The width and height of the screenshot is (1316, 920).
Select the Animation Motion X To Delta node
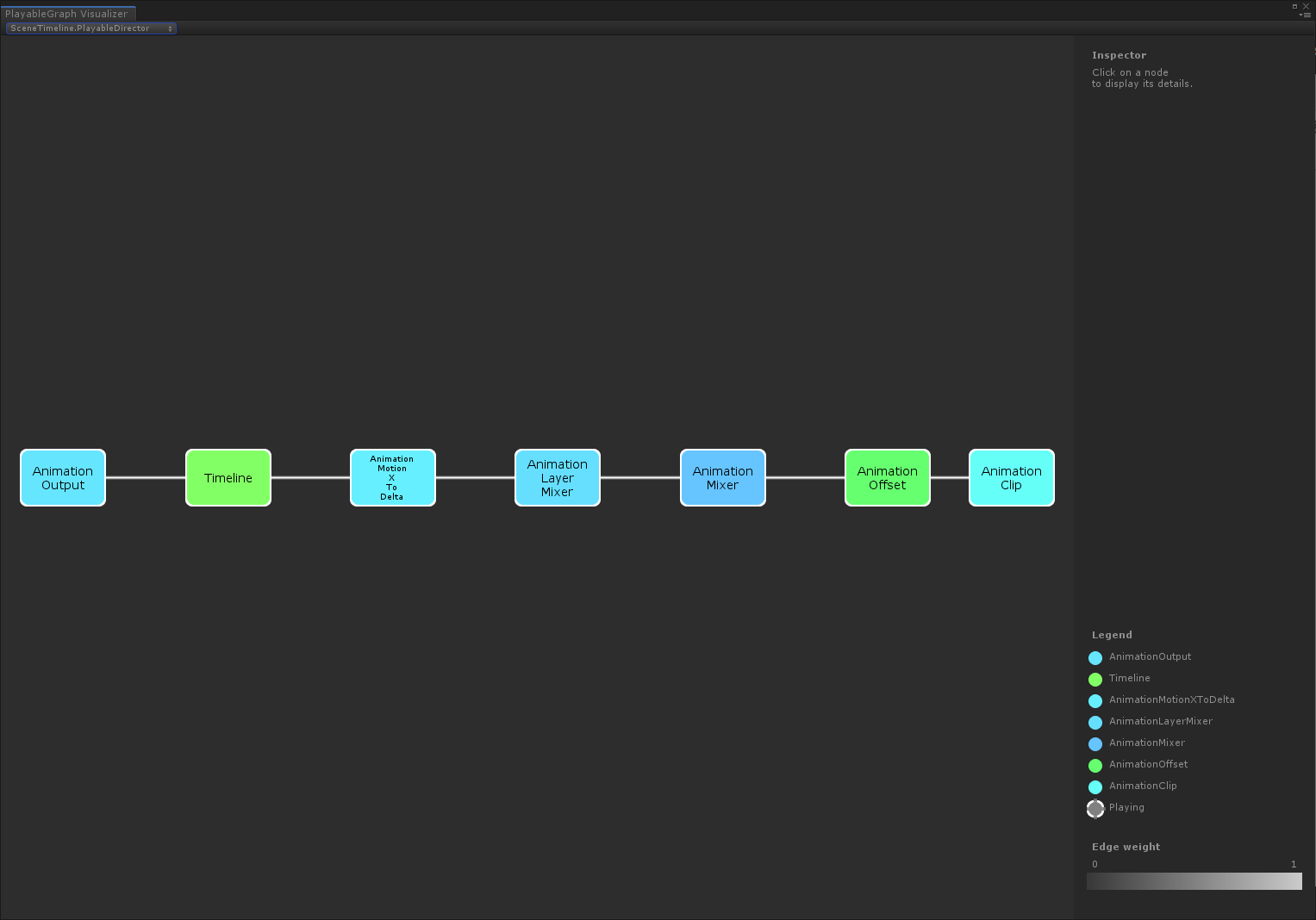(x=392, y=477)
